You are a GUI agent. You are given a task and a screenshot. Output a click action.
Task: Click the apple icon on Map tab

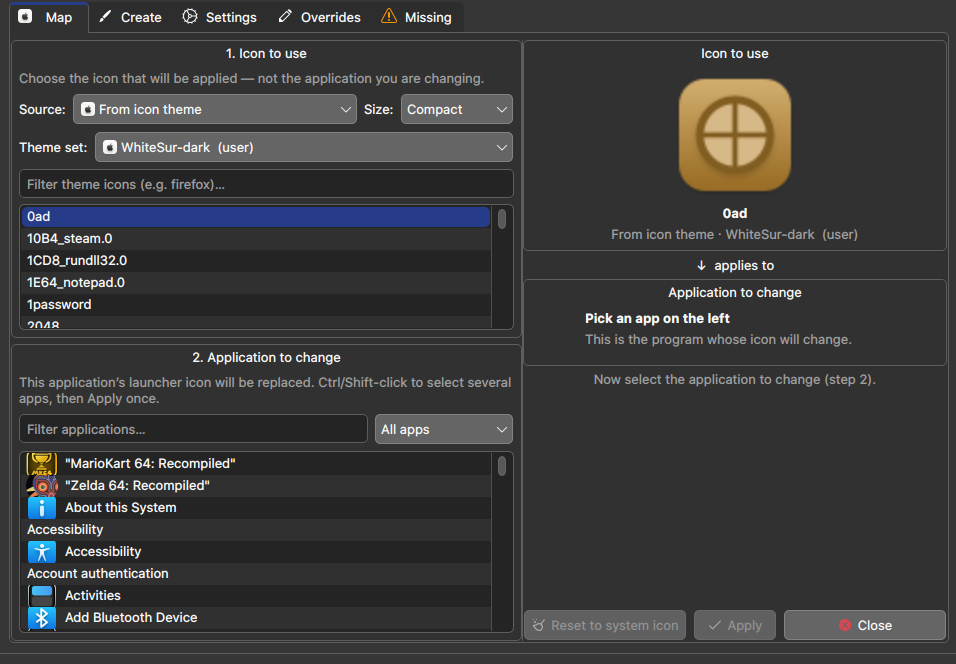[x=25, y=16]
